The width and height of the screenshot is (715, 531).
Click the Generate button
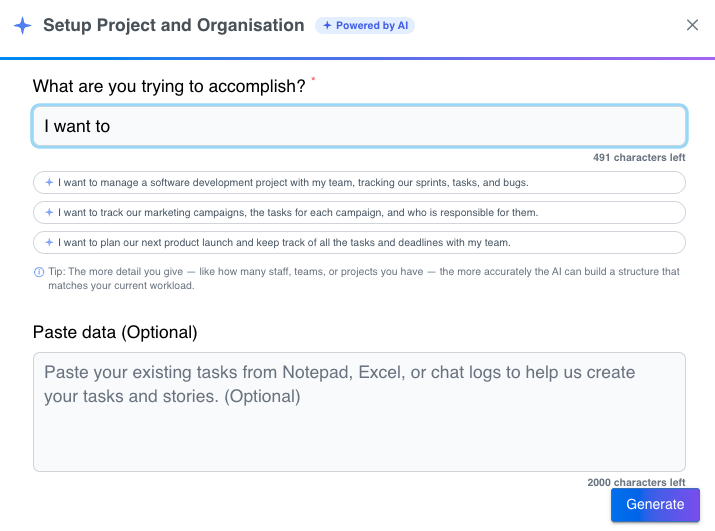click(x=655, y=505)
